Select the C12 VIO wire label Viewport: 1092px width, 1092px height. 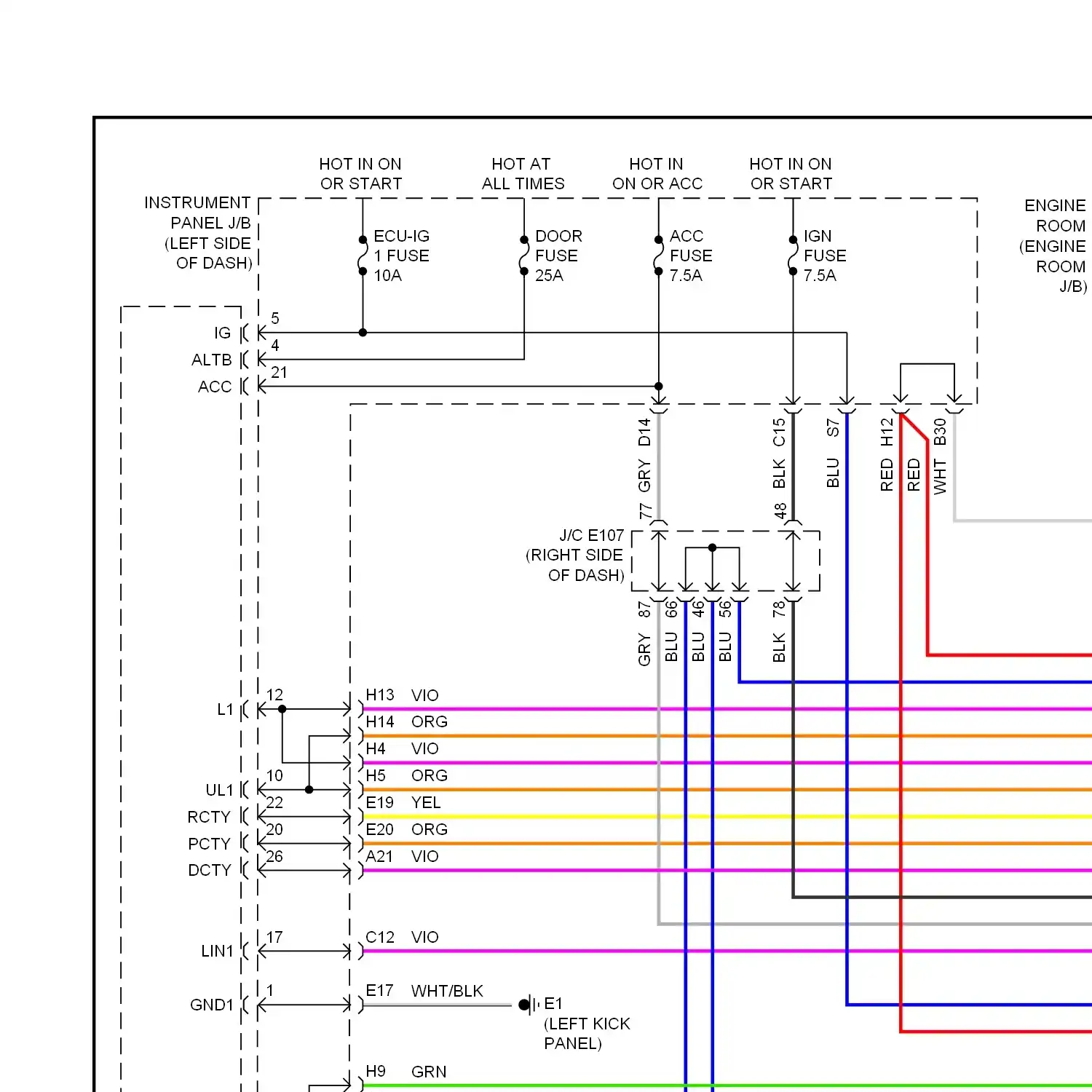[x=402, y=938]
